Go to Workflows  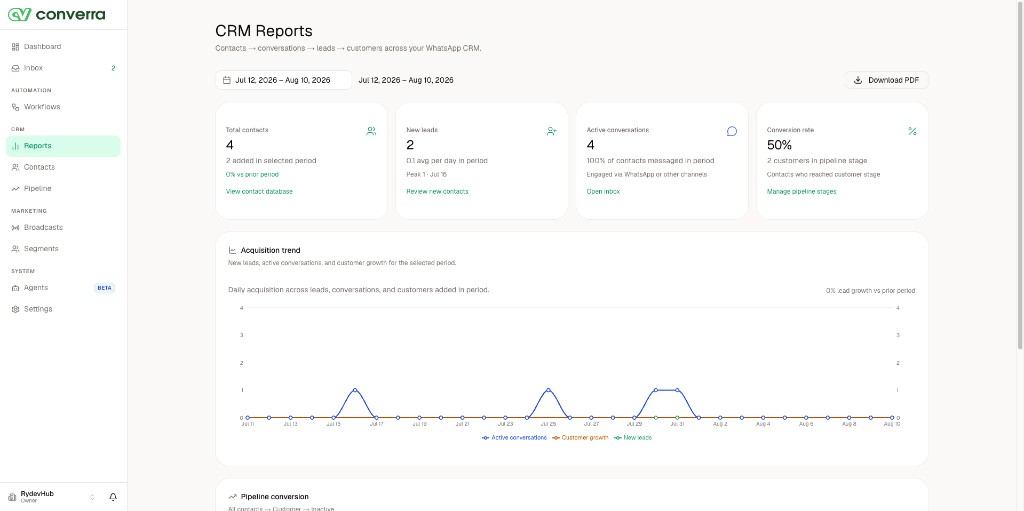tap(63, 107)
